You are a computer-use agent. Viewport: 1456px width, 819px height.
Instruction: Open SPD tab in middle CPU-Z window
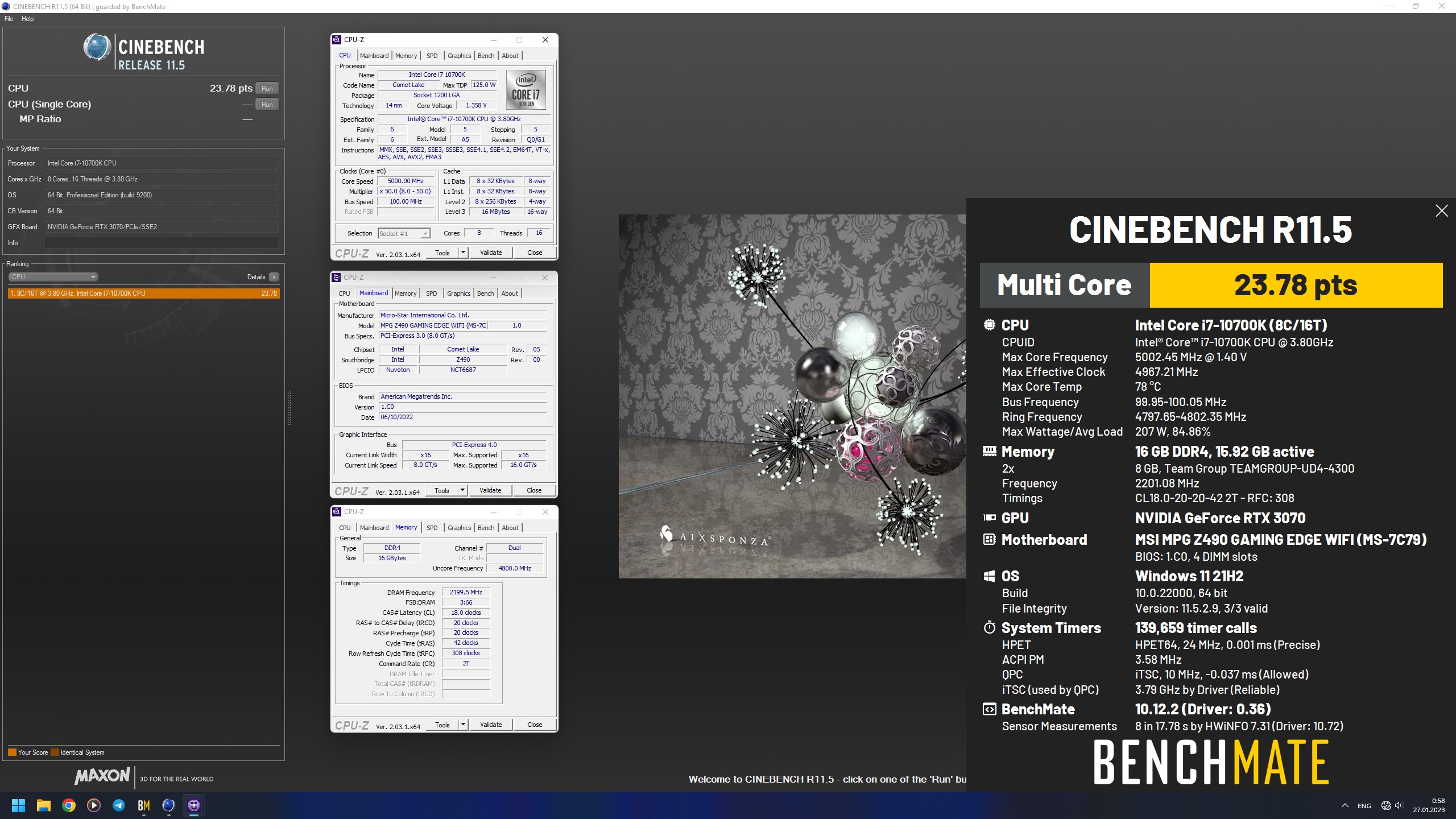point(432,293)
